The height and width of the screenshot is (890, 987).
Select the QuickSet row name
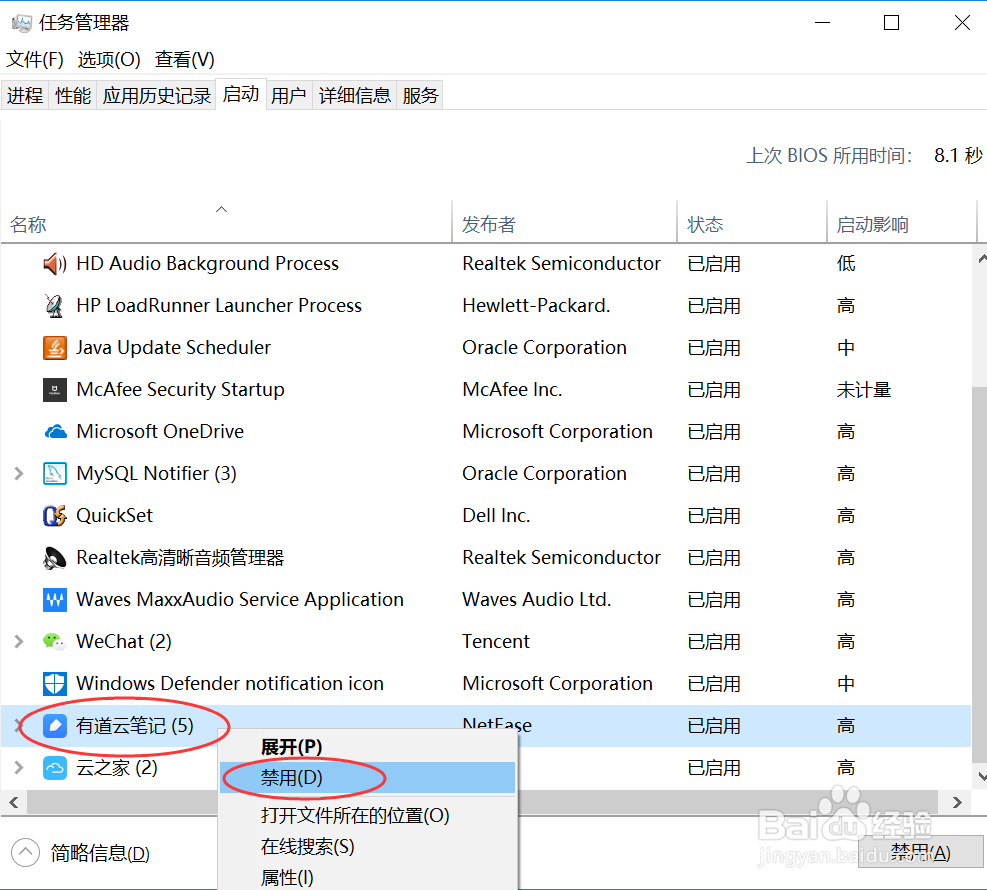(x=114, y=515)
